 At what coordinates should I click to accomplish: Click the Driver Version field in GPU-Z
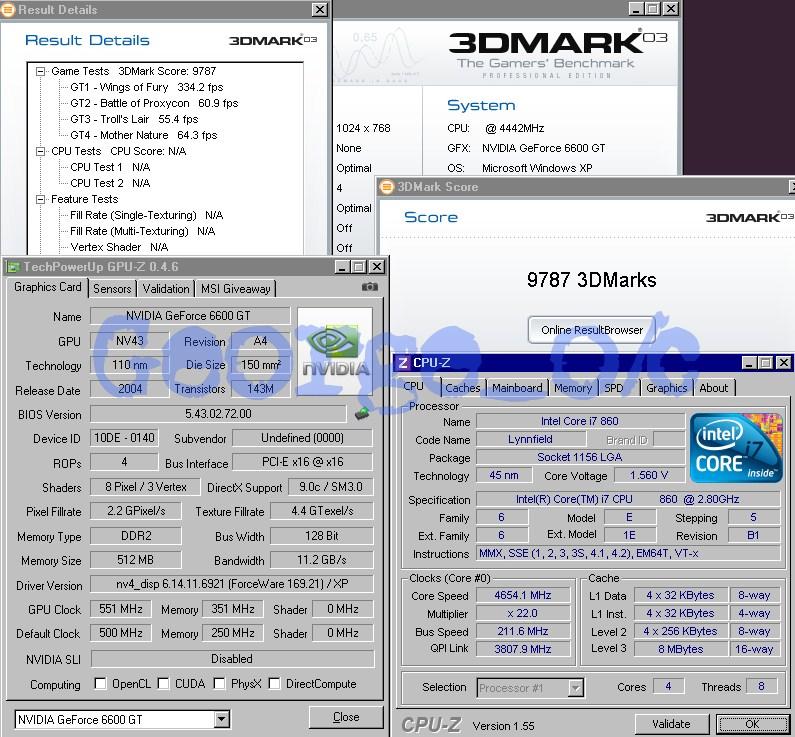(232, 583)
